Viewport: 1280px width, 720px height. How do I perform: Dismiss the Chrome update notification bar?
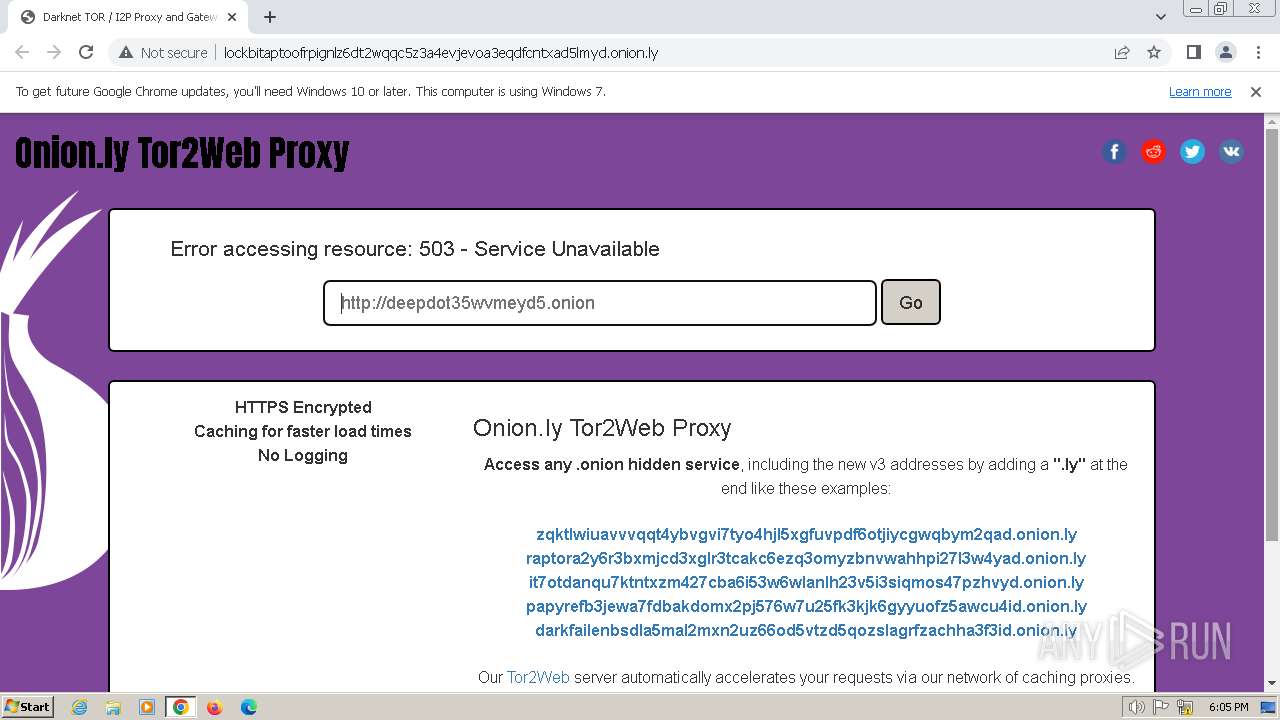(x=1256, y=92)
